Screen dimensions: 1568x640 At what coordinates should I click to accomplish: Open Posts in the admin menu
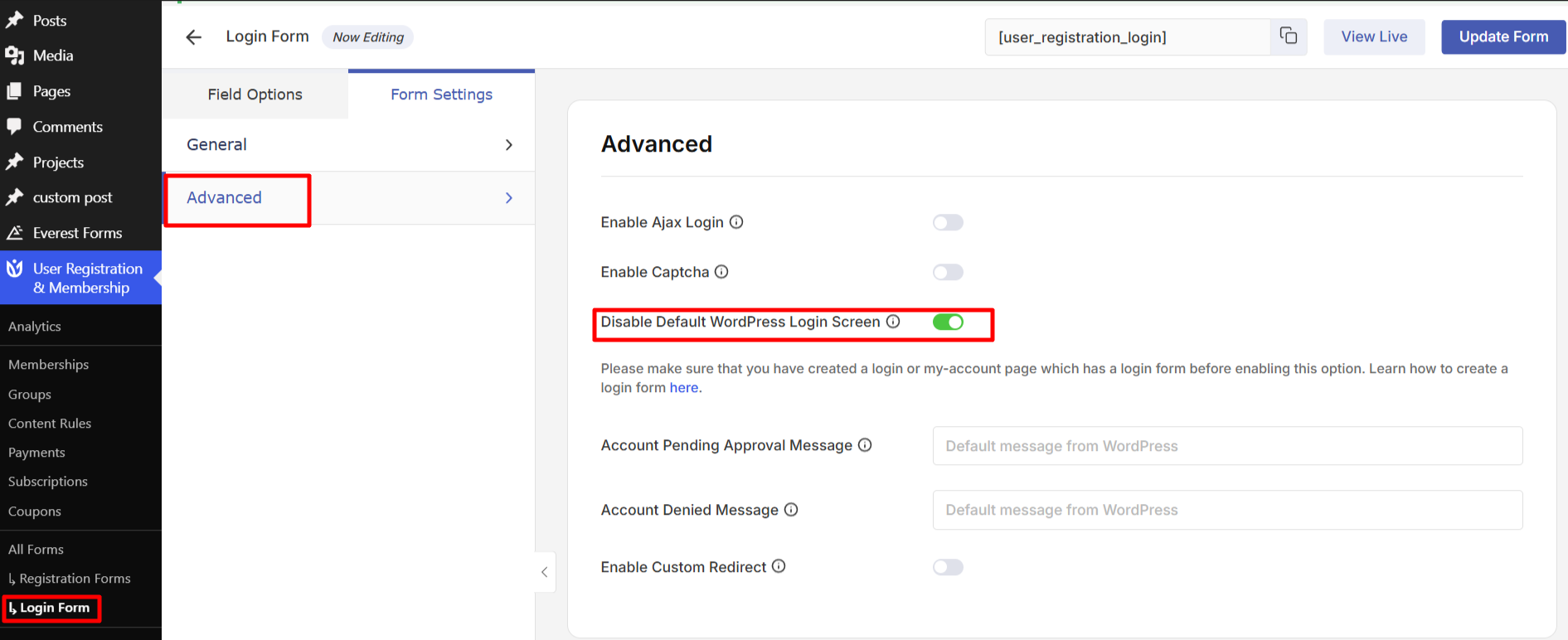click(50, 21)
